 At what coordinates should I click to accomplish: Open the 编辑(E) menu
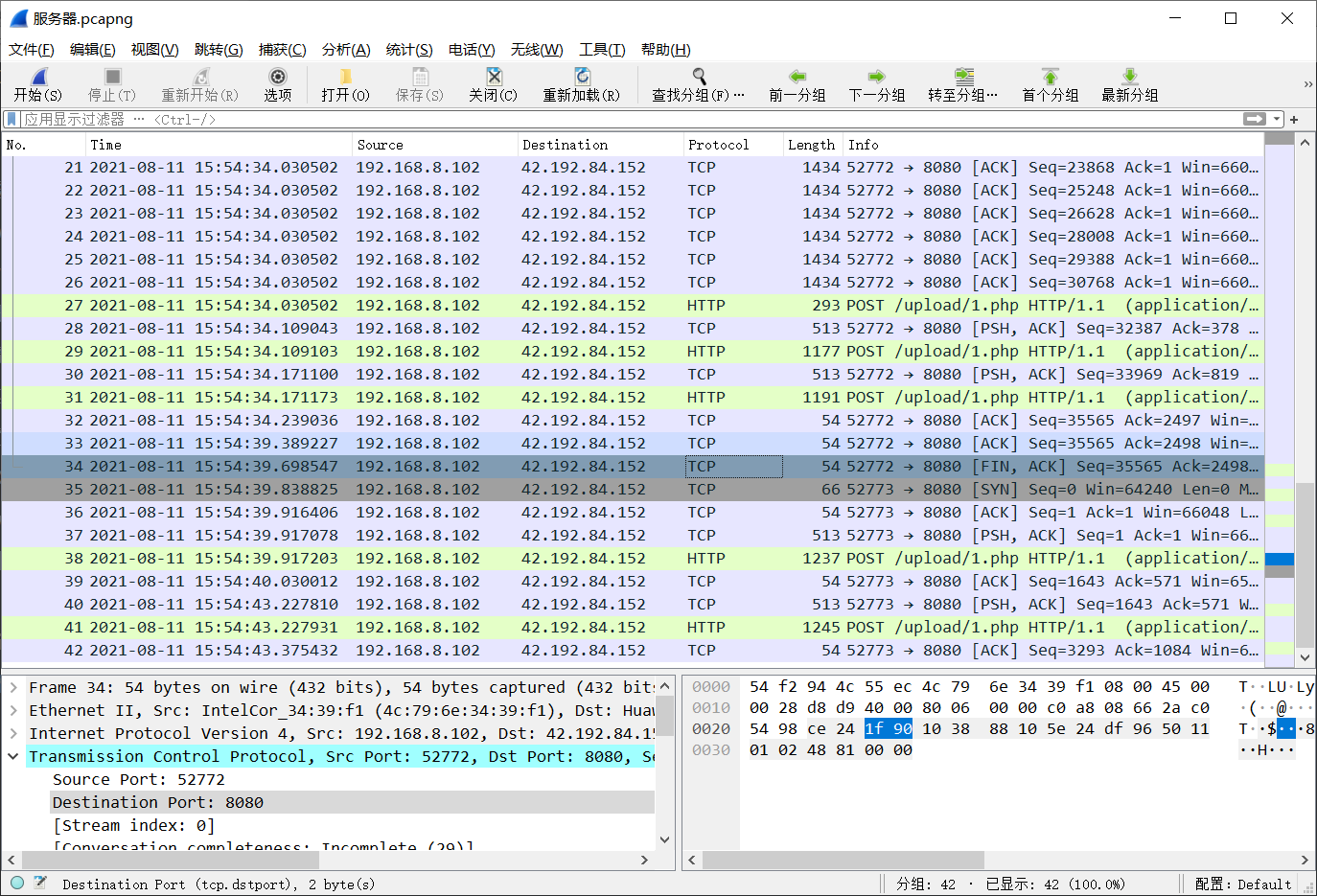click(93, 50)
